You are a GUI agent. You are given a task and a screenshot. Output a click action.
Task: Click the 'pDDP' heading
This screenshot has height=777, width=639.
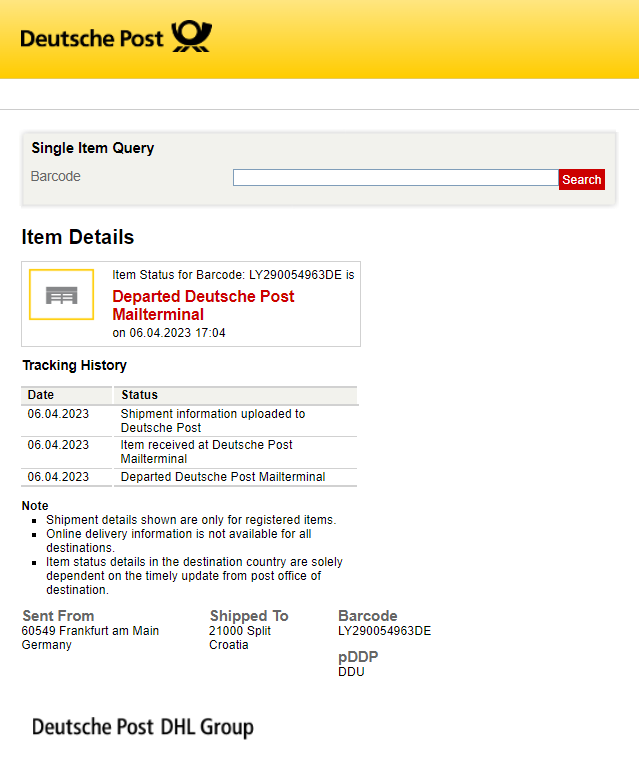pyautogui.click(x=358, y=657)
